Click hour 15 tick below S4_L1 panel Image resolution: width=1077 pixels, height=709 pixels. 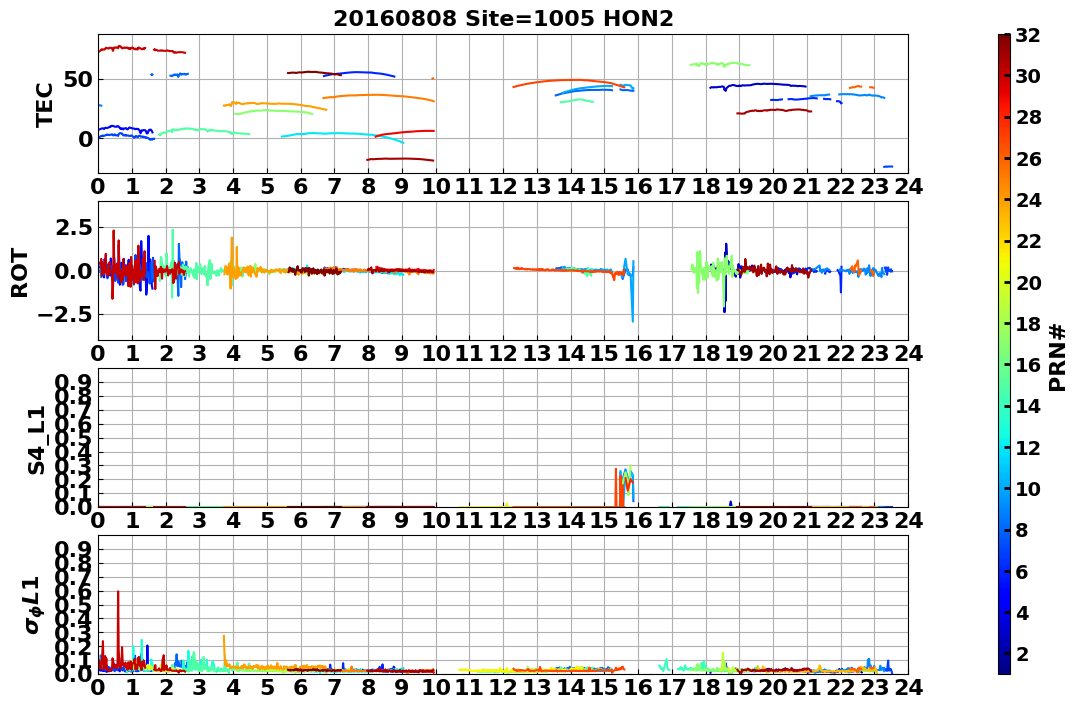coord(604,521)
